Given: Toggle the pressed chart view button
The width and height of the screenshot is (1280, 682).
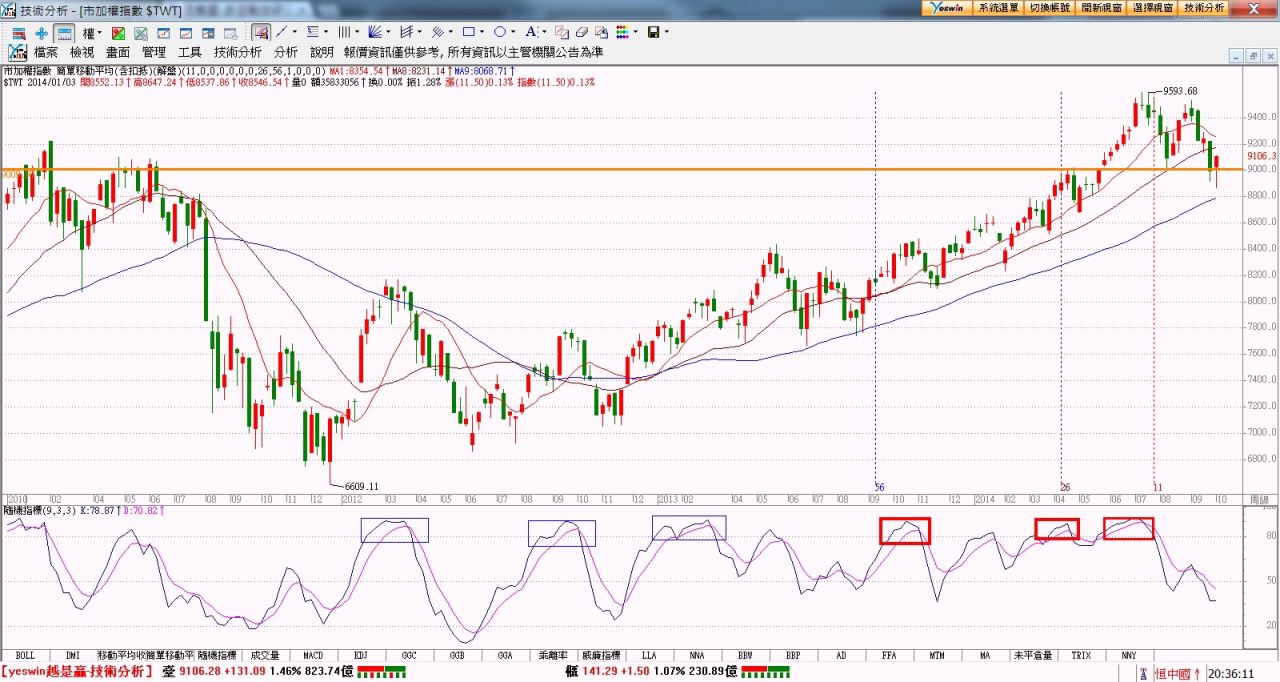Looking at the screenshot, I should pyautogui.click(x=63, y=32).
